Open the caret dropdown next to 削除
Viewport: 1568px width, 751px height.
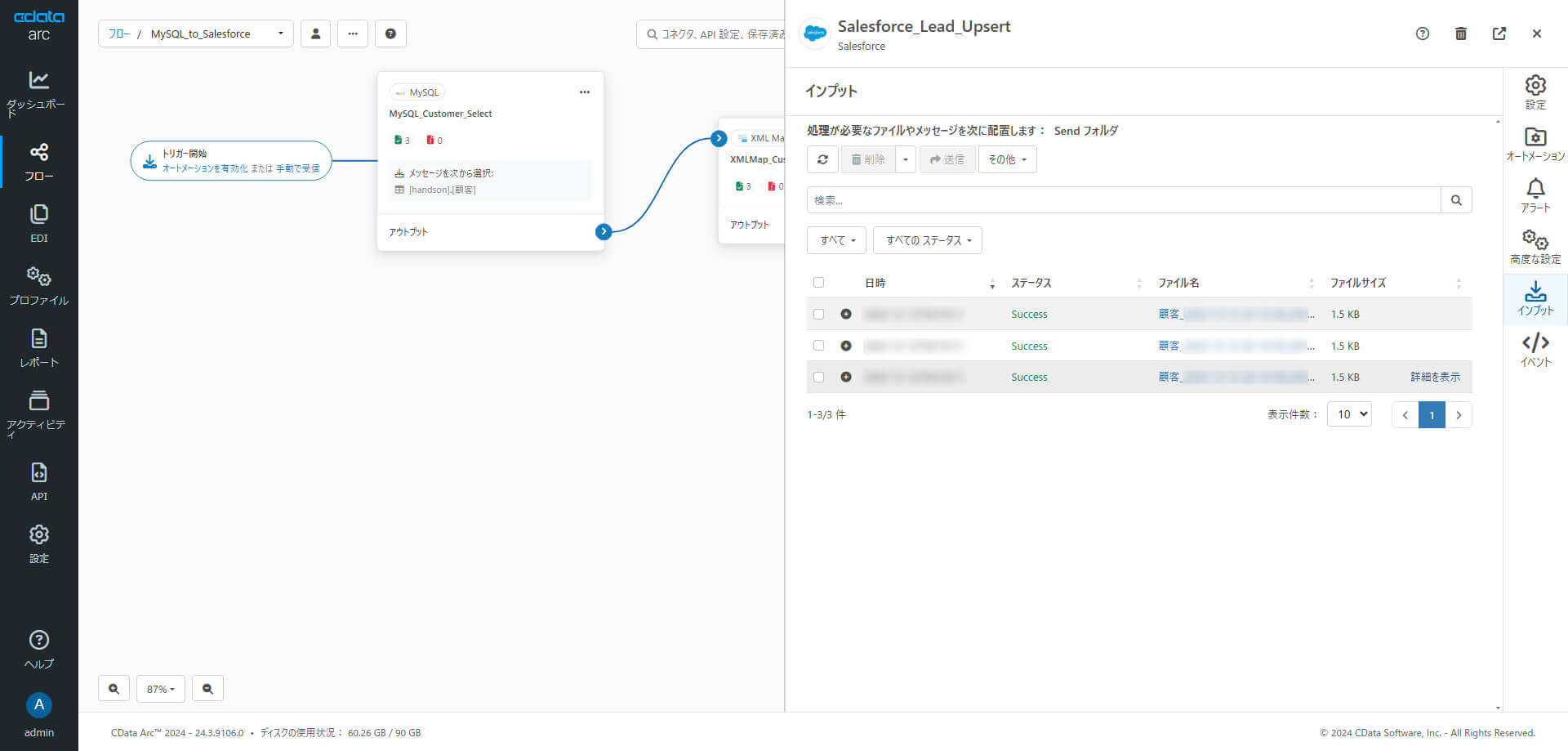click(x=906, y=159)
